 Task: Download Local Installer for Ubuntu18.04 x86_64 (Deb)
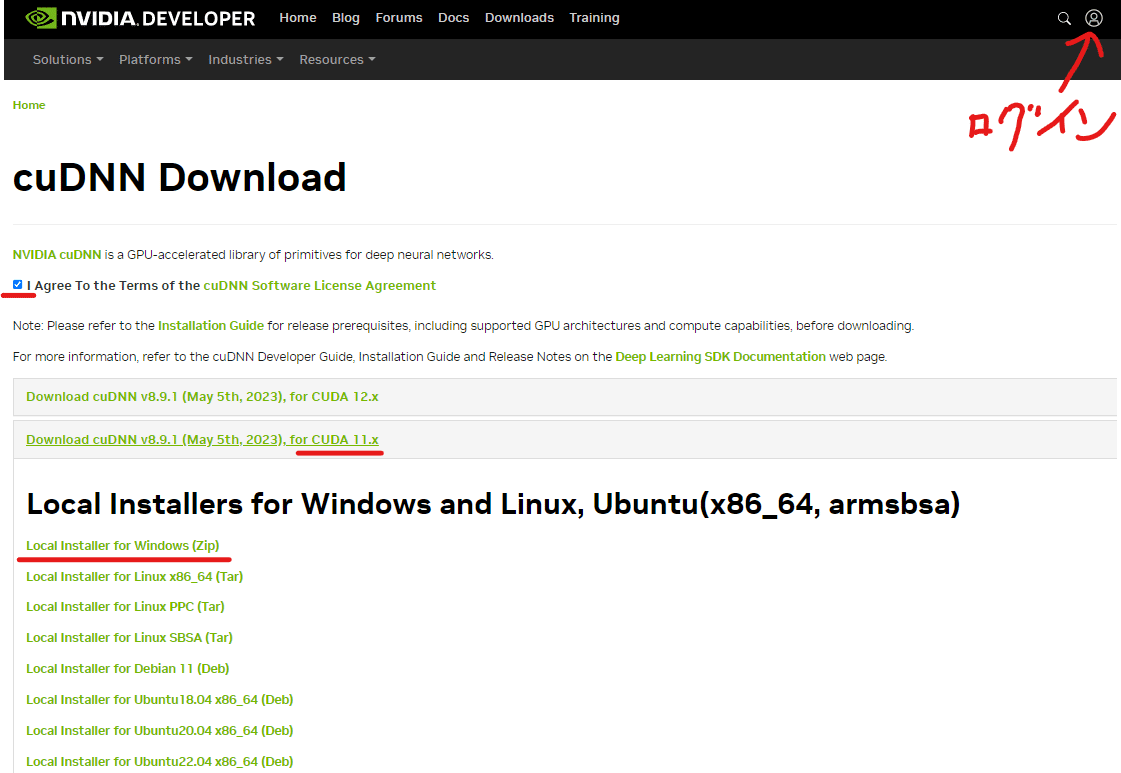[x=159, y=699]
